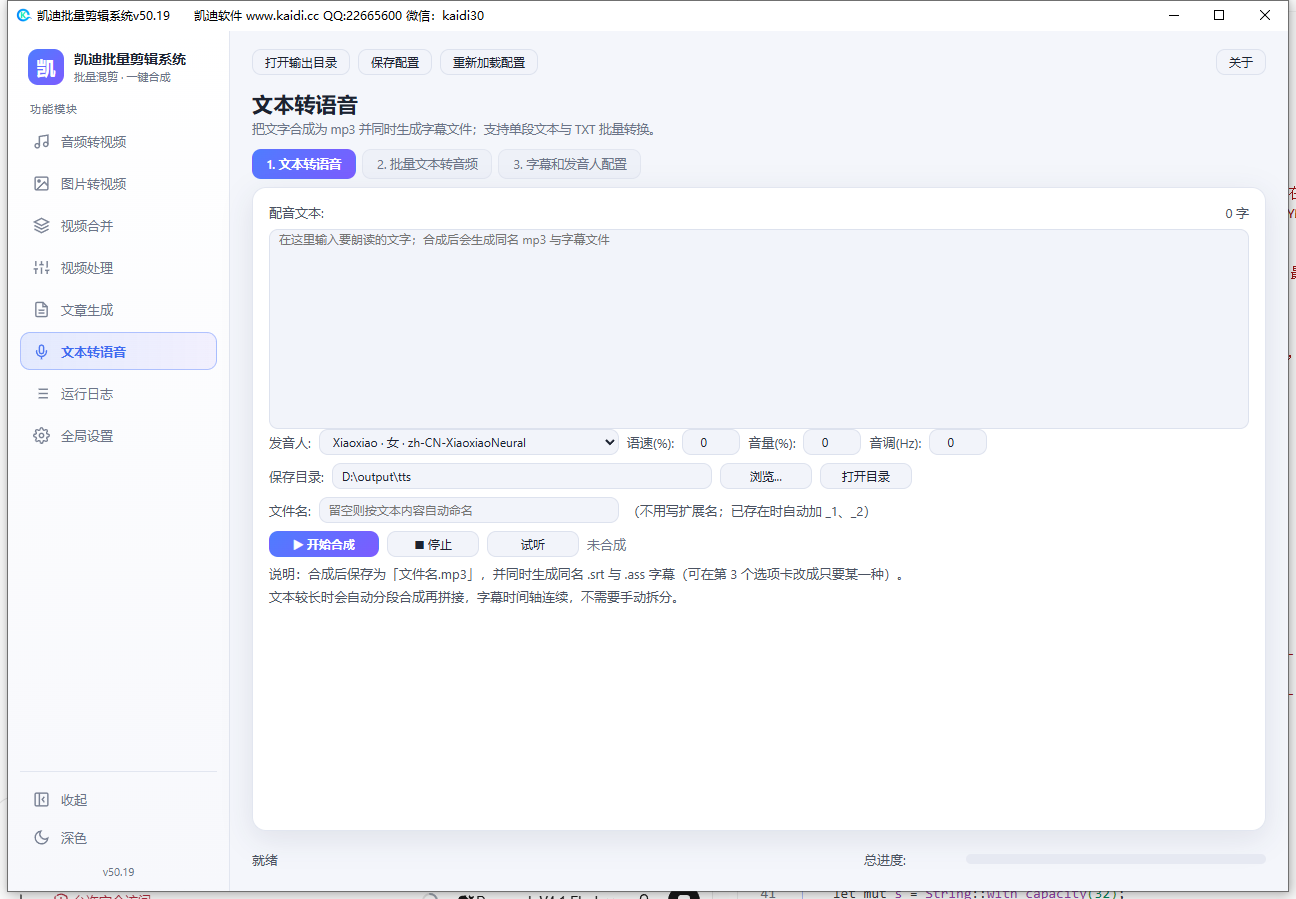Click the v50.19 version label in sidebar
The width and height of the screenshot is (1296, 899).
(x=118, y=872)
